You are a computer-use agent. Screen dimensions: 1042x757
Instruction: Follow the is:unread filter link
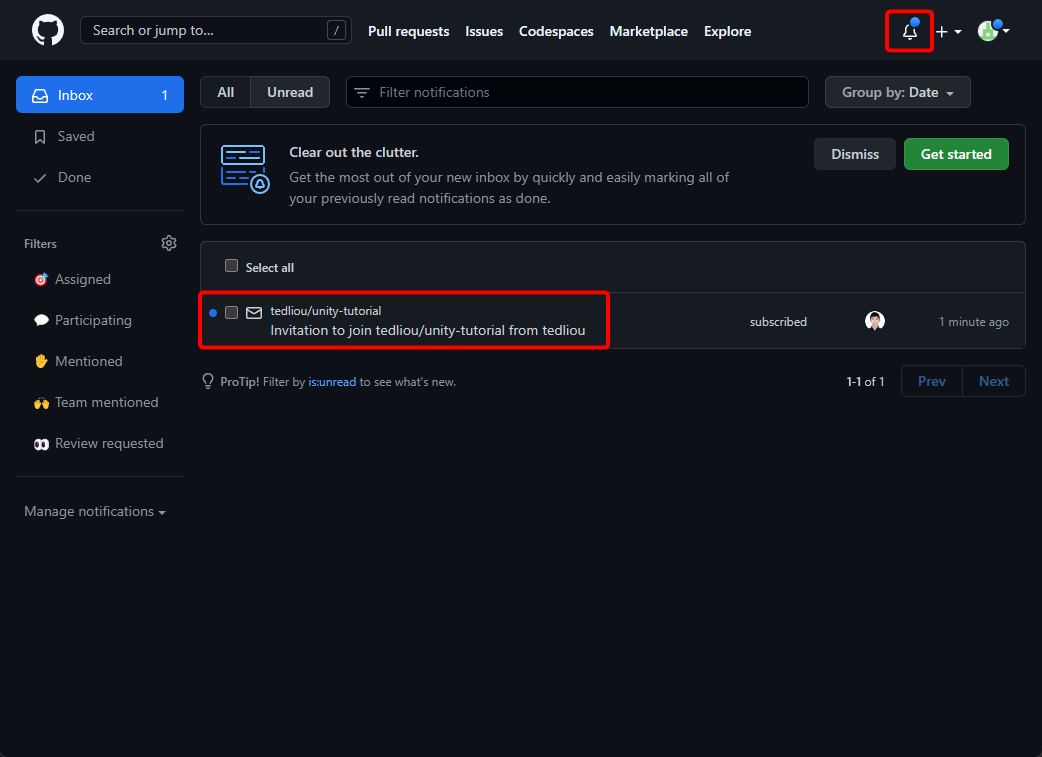click(x=332, y=382)
